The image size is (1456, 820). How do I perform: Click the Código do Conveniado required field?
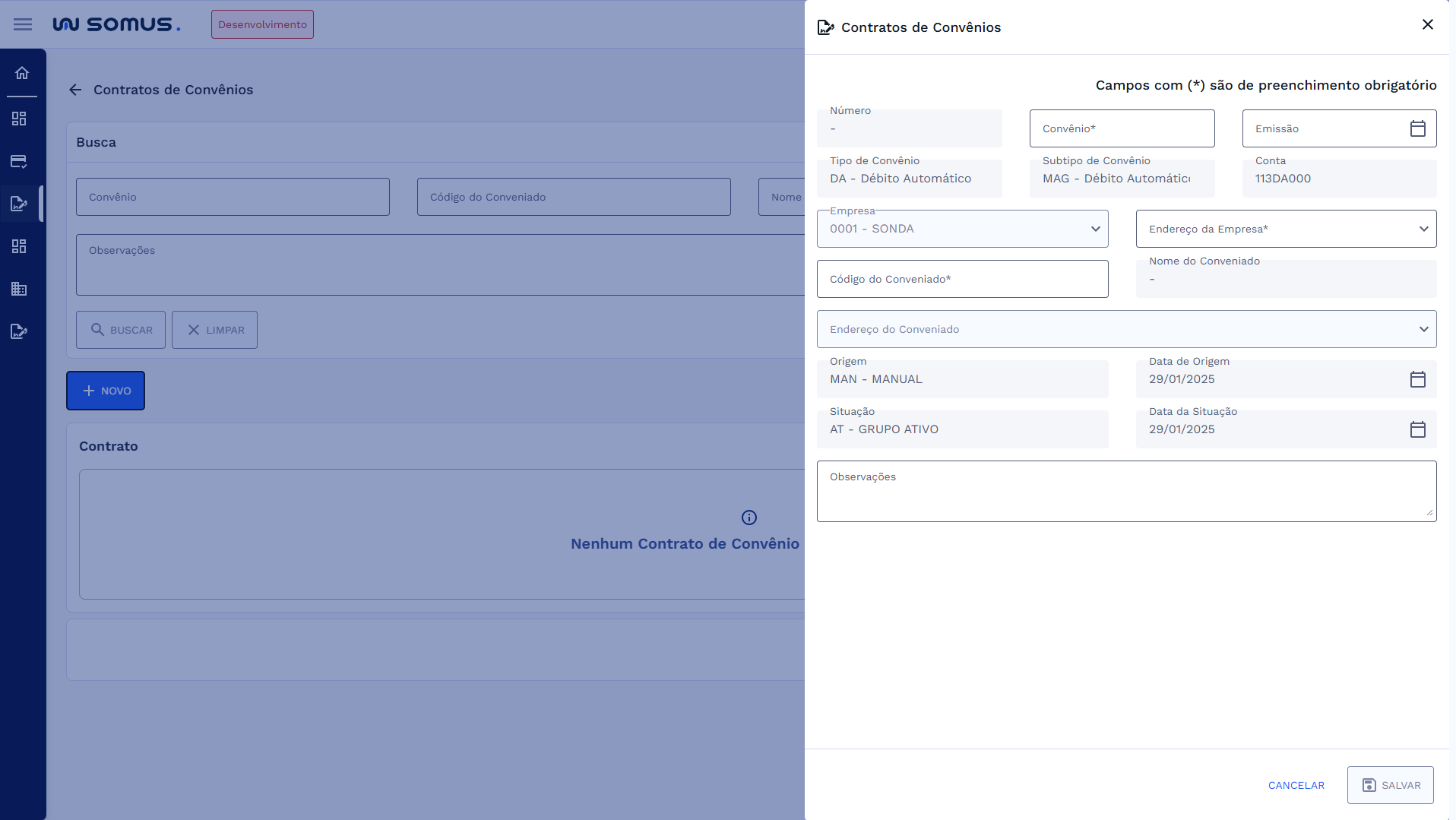pos(962,279)
